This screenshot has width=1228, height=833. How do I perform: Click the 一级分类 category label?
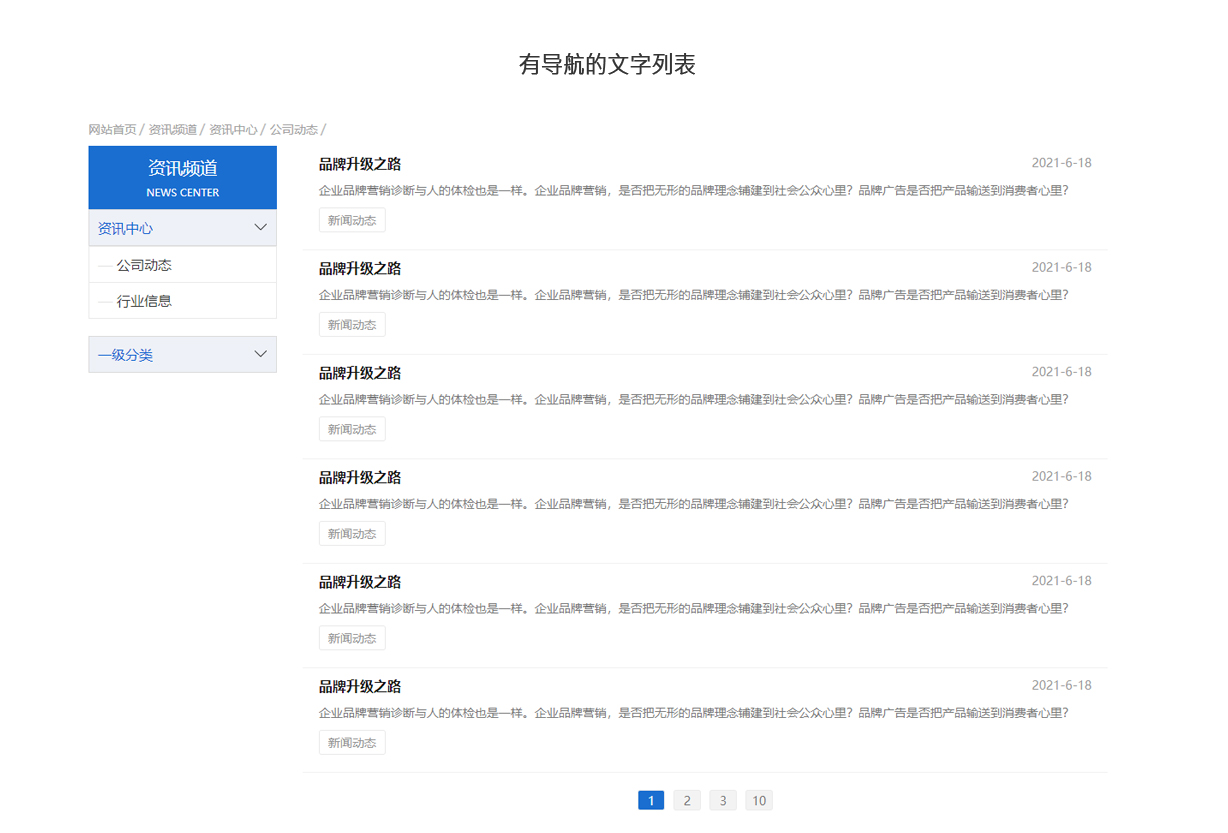pyautogui.click(x=125, y=355)
